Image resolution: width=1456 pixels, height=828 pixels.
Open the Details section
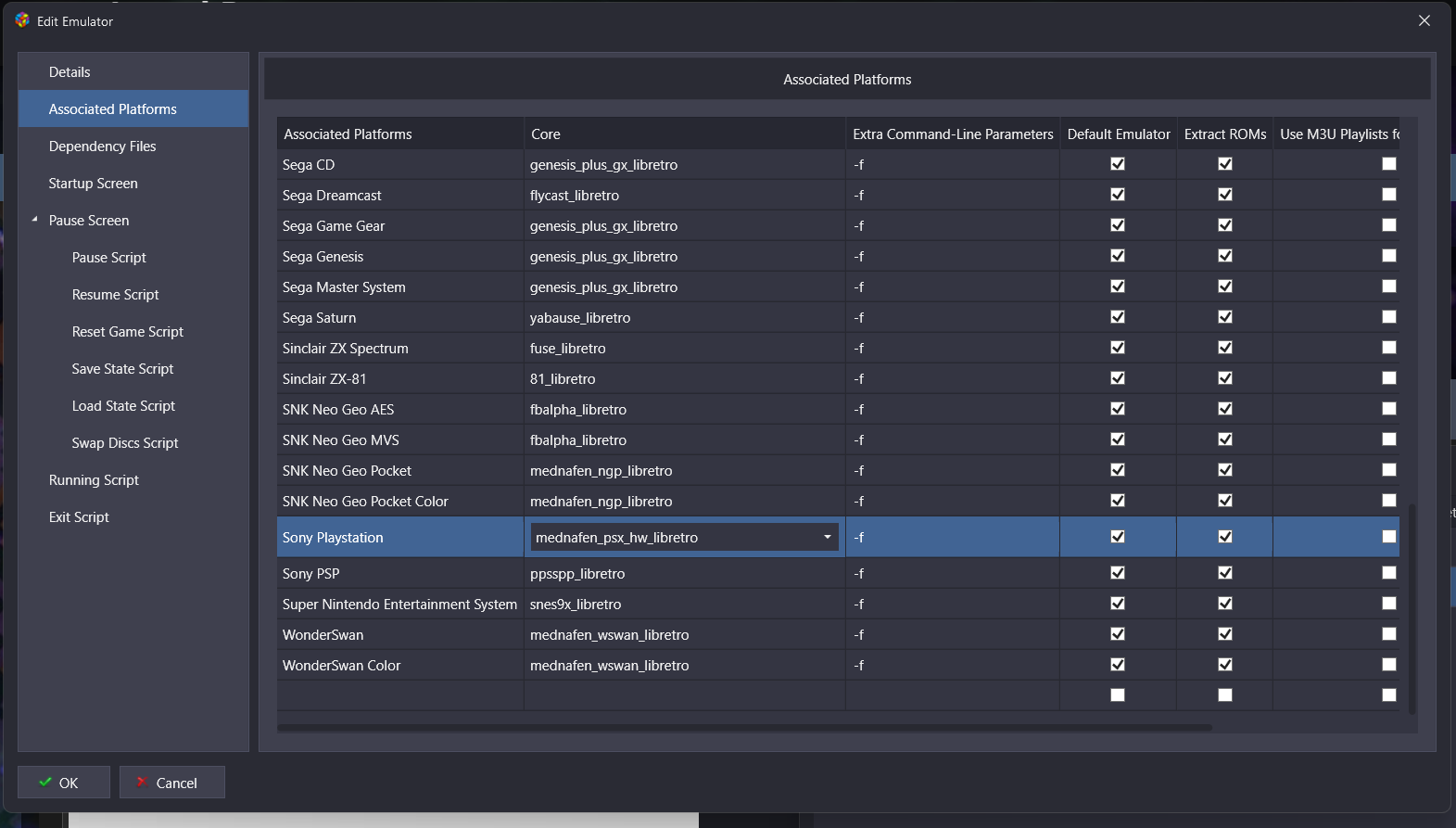pos(133,71)
